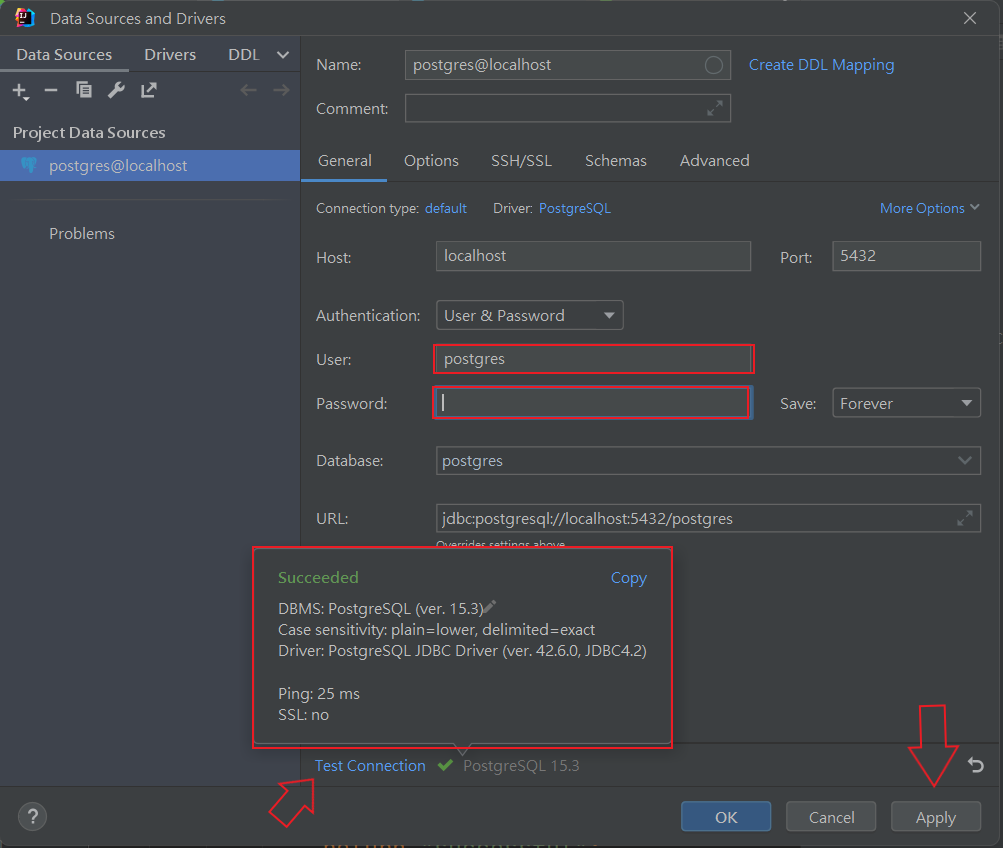Expand the Database dropdown list
Screen dimensions: 1003x848
[965, 460]
